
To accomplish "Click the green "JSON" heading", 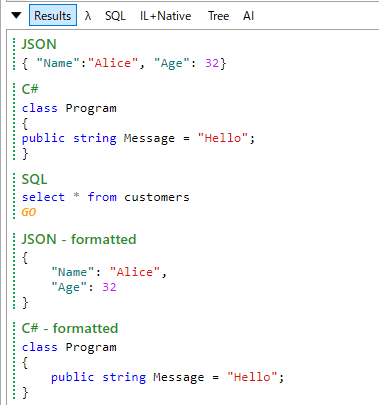I will [39, 44].
